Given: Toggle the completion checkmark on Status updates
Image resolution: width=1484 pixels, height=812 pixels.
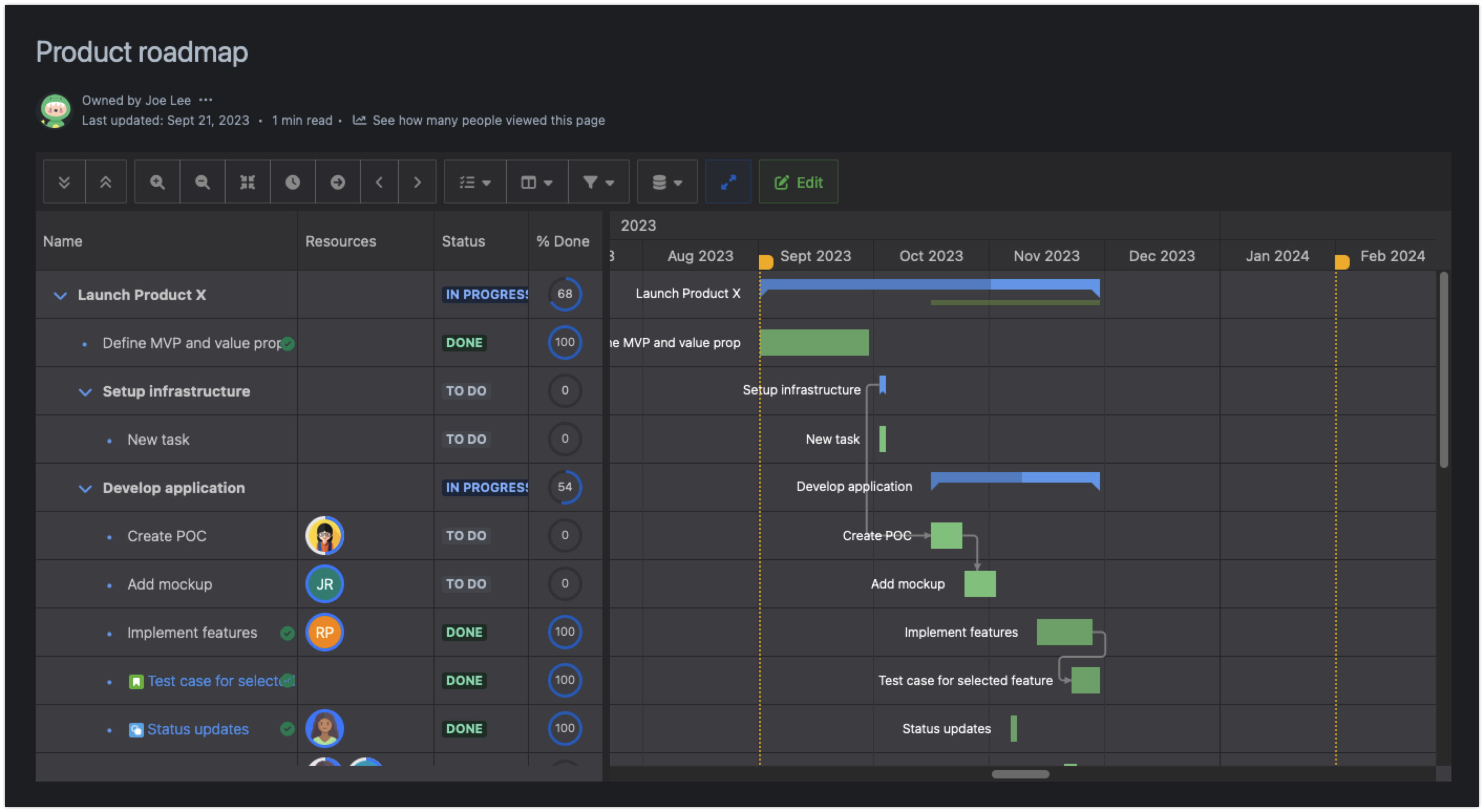Looking at the screenshot, I should pos(287,729).
